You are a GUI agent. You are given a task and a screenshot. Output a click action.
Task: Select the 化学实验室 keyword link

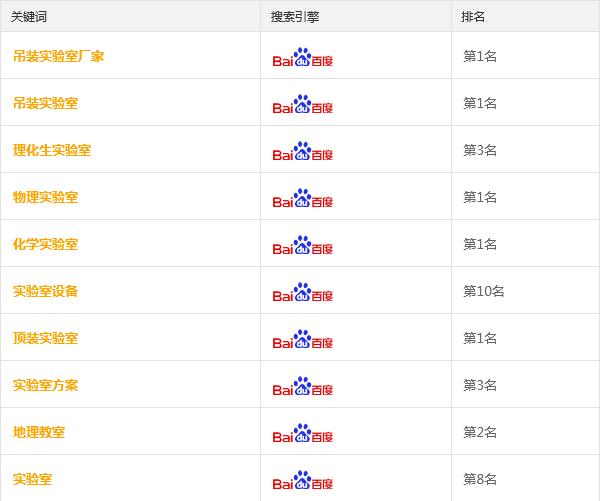[x=46, y=245]
